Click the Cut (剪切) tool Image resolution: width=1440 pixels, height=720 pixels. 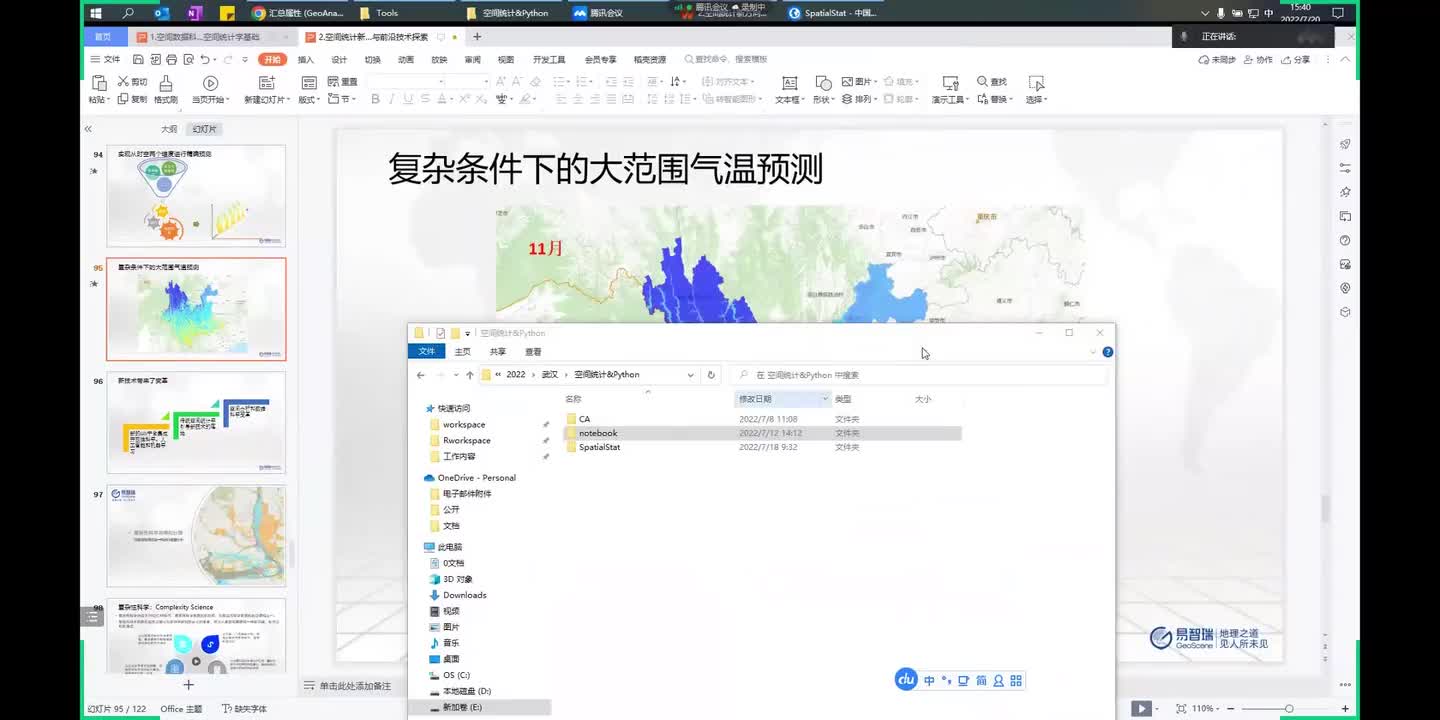point(132,82)
